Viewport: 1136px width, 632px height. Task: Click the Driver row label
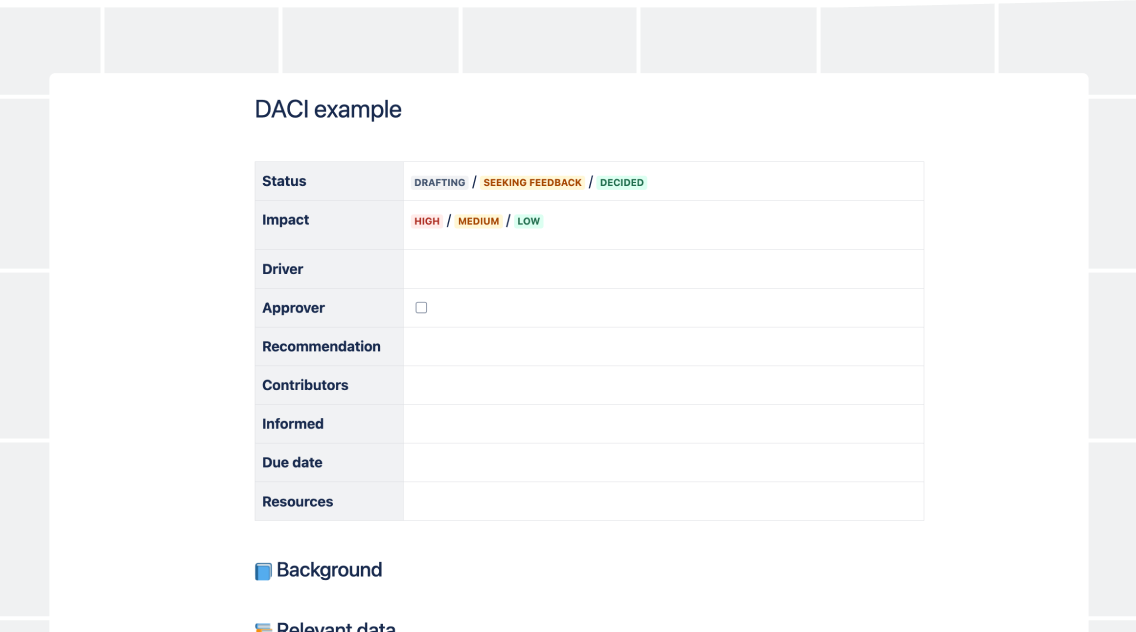pyautogui.click(x=283, y=269)
